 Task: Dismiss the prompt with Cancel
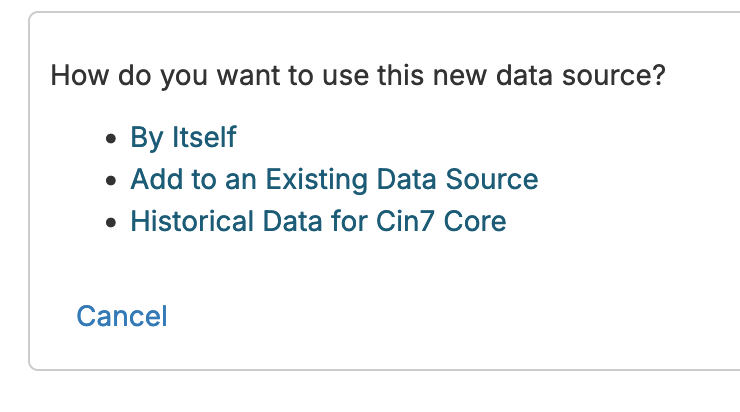122,317
